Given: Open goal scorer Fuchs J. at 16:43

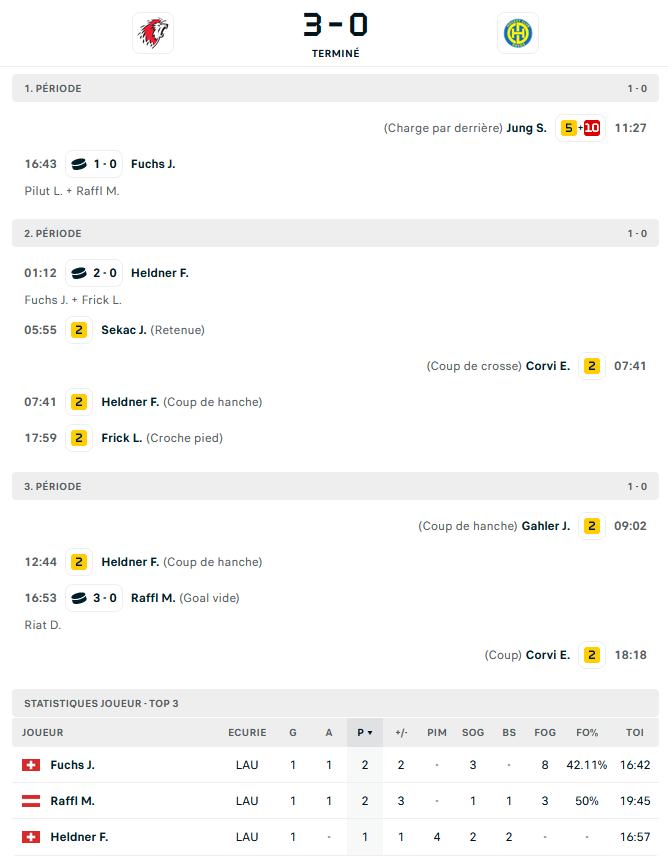Looking at the screenshot, I should pos(153,164).
